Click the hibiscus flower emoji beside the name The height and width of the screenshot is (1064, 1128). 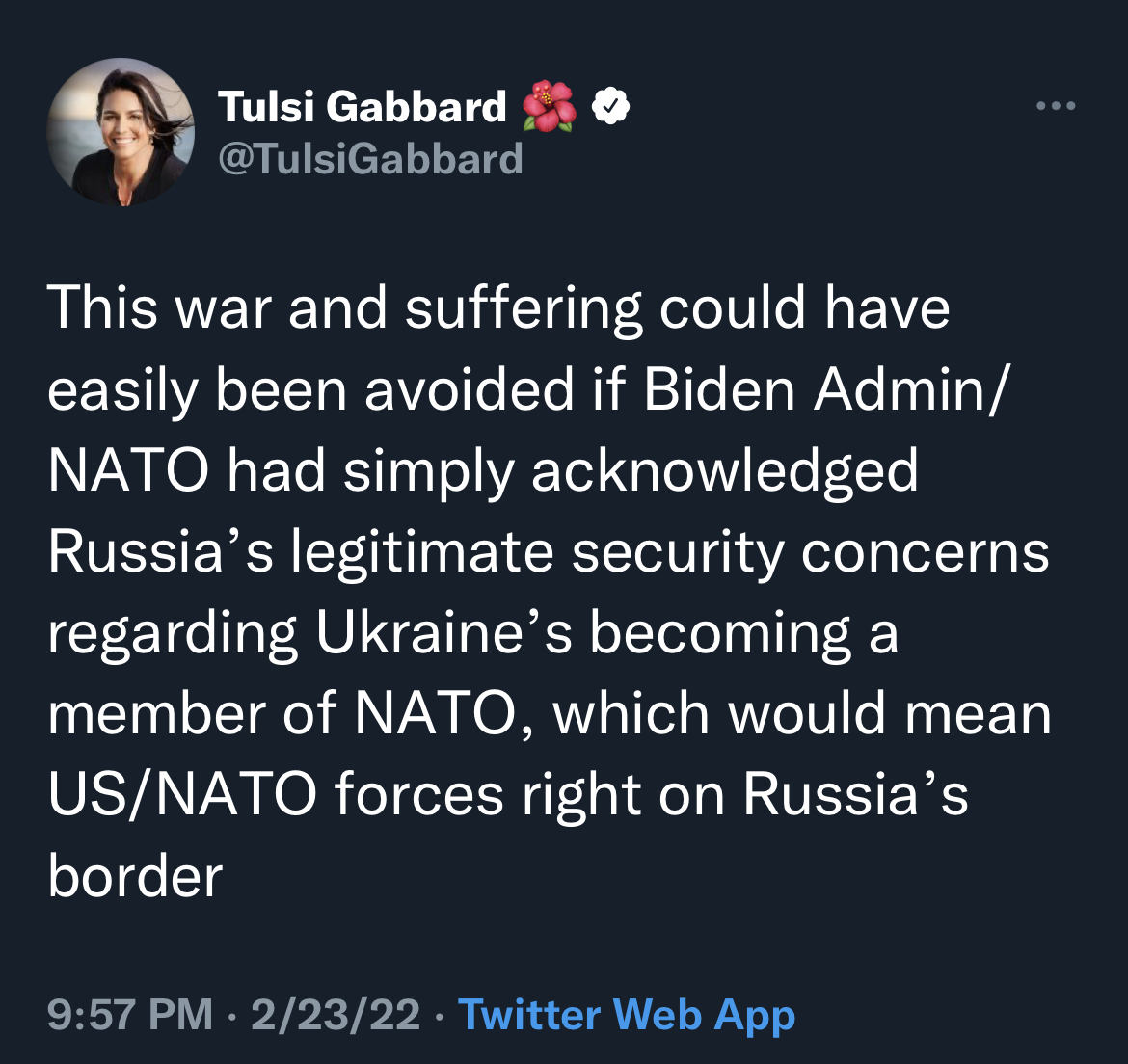(549, 106)
